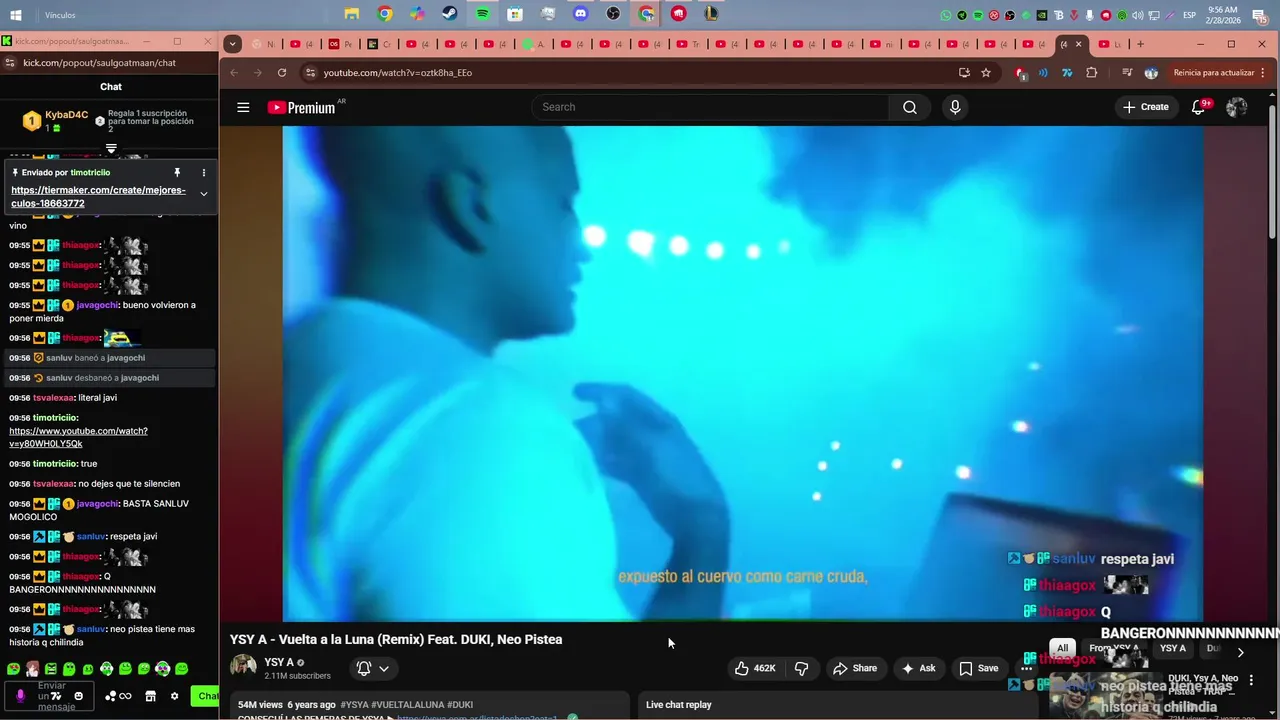
Task: Open timotricilo's youtube.com/watch link
Action: pyautogui.click(x=78, y=437)
